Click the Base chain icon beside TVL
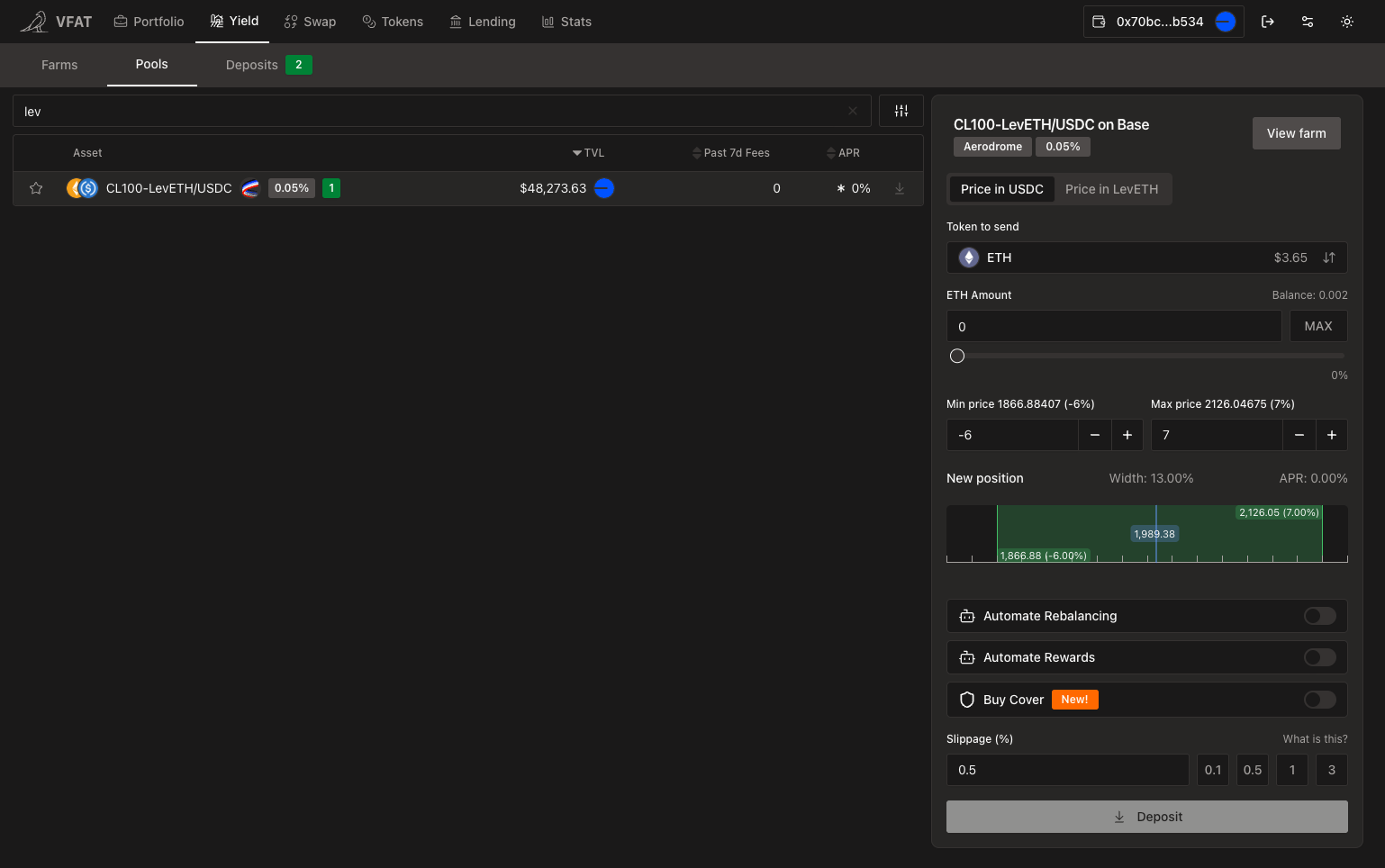The image size is (1385, 868). 604,188
